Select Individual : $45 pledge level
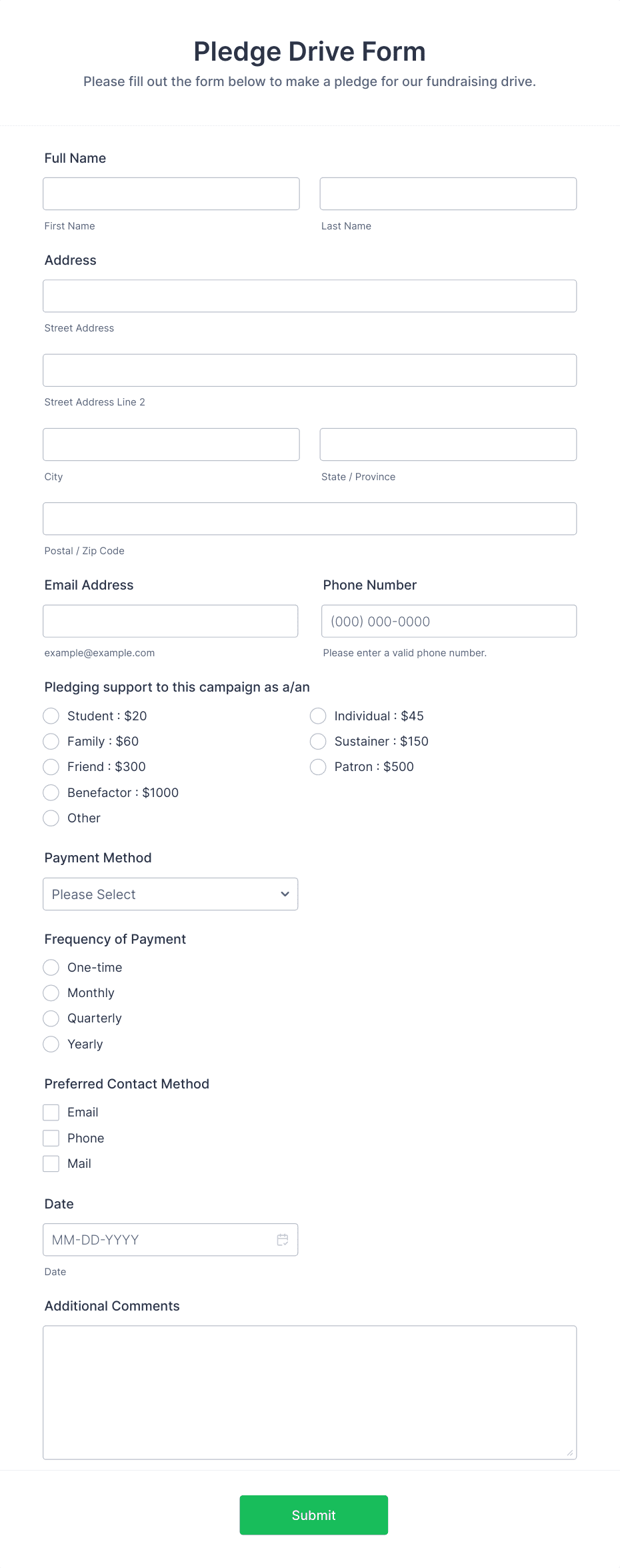 tap(317, 716)
